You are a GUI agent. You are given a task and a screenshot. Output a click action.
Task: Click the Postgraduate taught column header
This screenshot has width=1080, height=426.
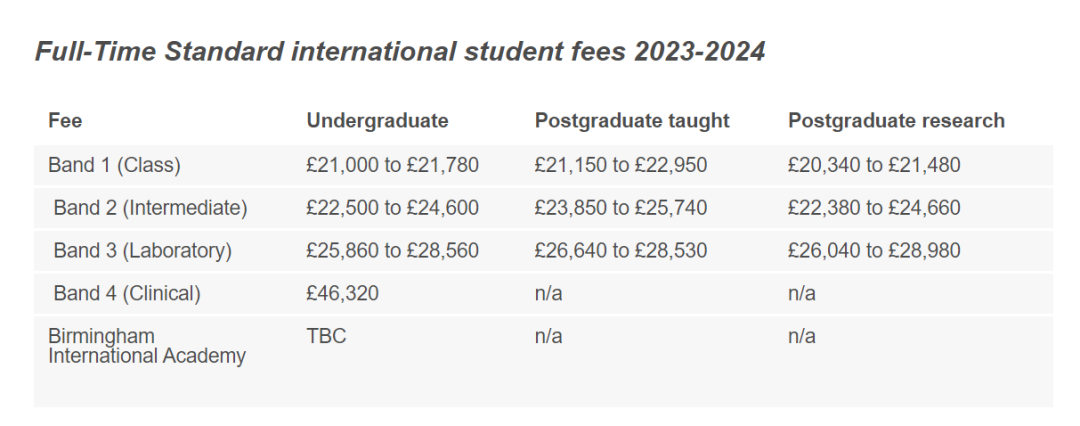pyautogui.click(x=632, y=121)
